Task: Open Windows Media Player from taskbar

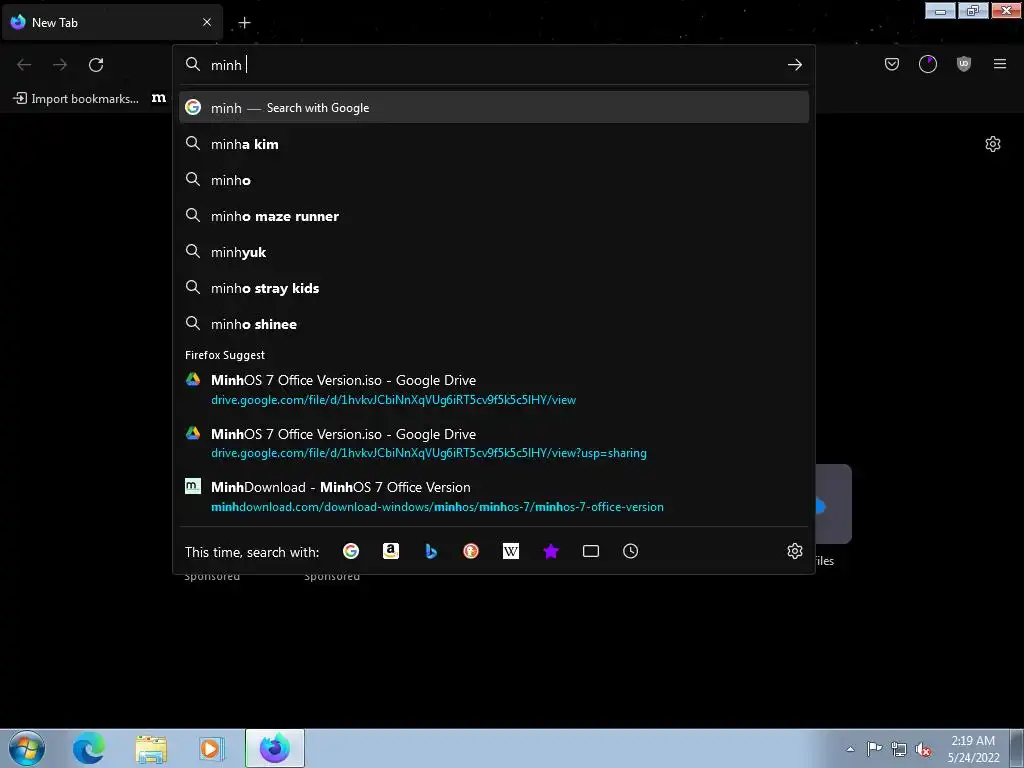Action: click(x=211, y=748)
